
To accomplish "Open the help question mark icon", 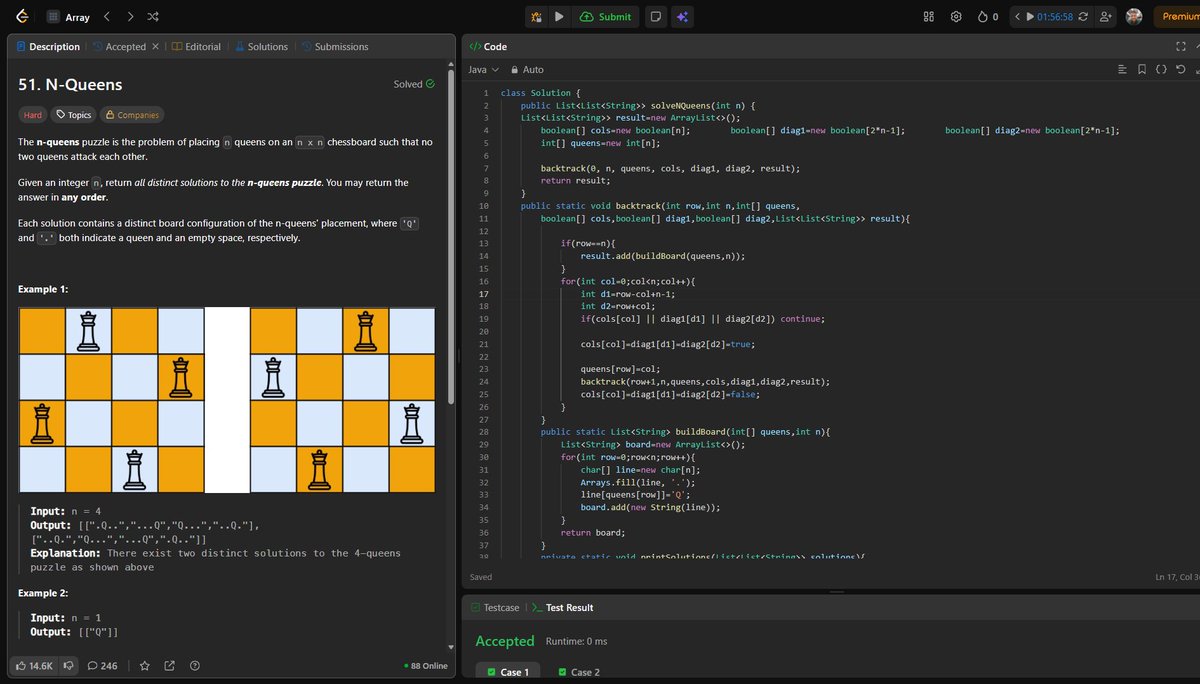I will pos(194,665).
